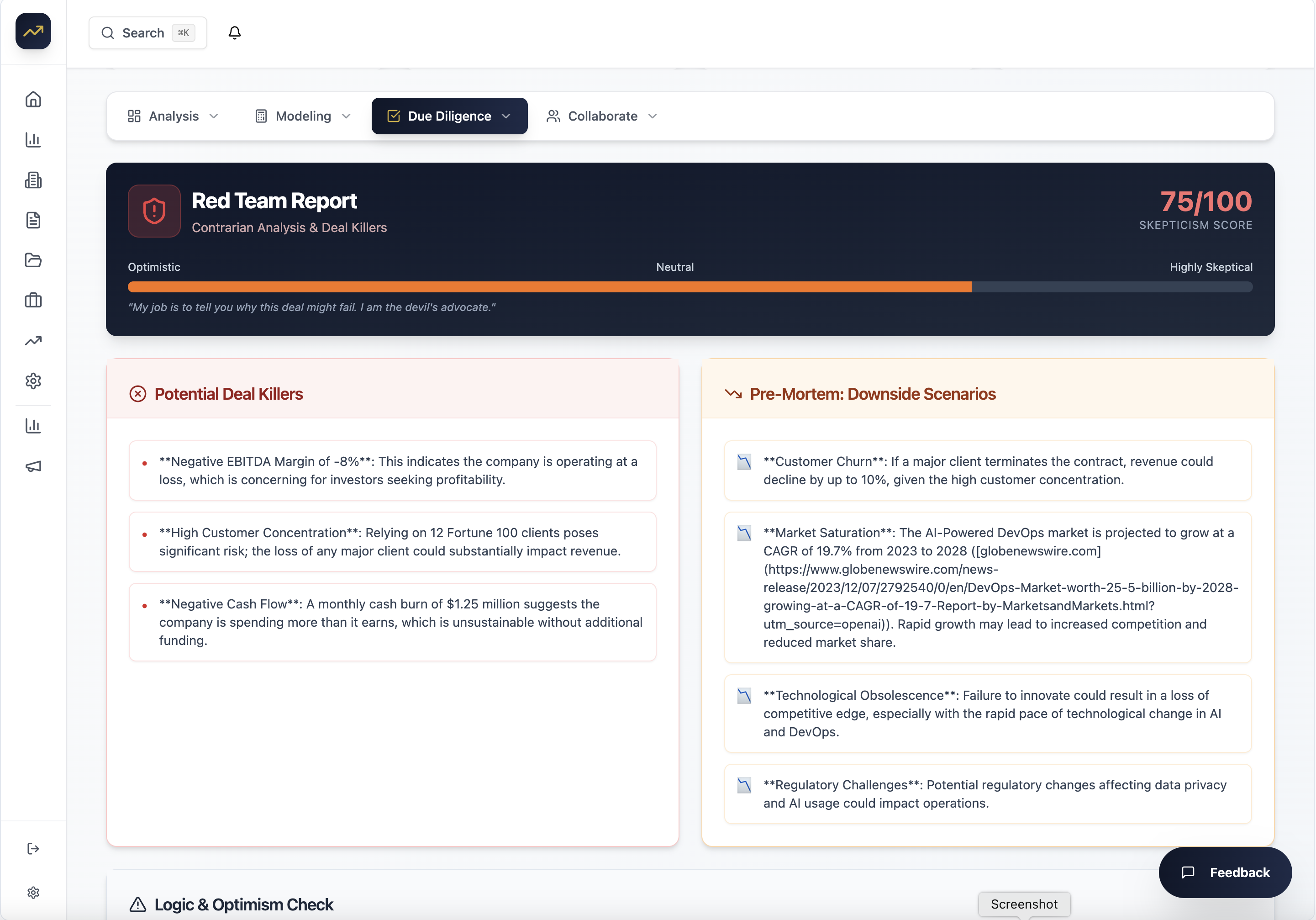Click the notification bell icon
Viewport: 1316px width, 920px height.
click(x=234, y=33)
